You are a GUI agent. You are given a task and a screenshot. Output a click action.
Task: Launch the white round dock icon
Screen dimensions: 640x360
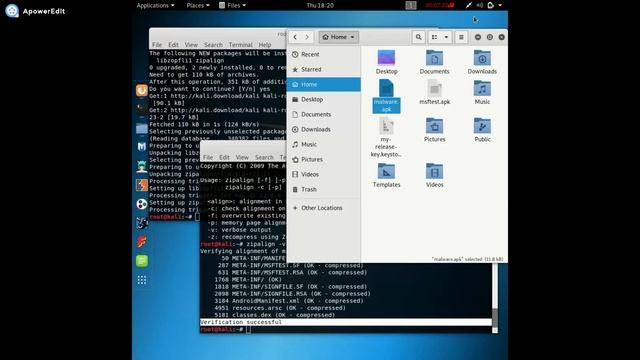coord(142,204)
